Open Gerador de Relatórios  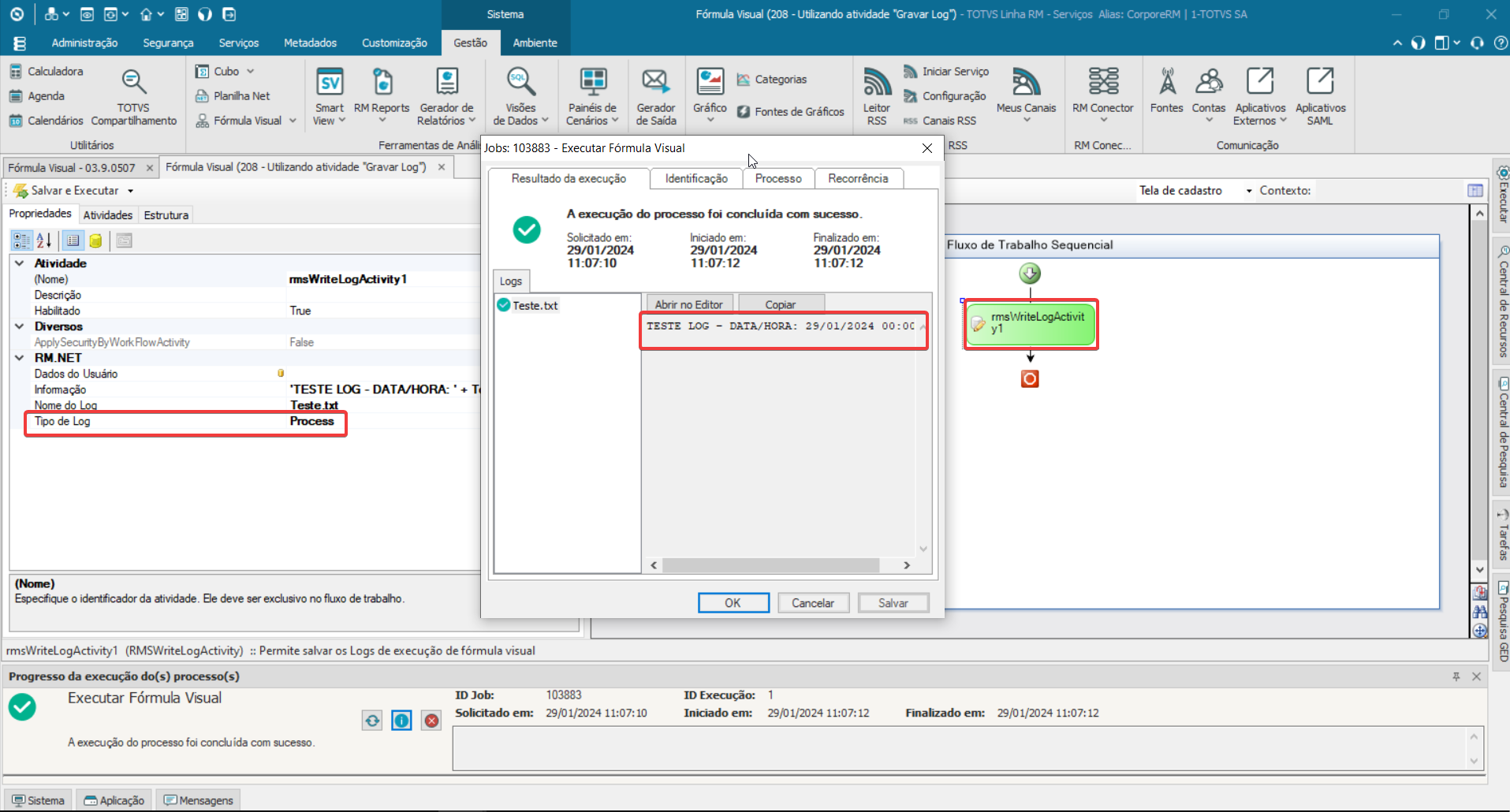tap(446, 96)
